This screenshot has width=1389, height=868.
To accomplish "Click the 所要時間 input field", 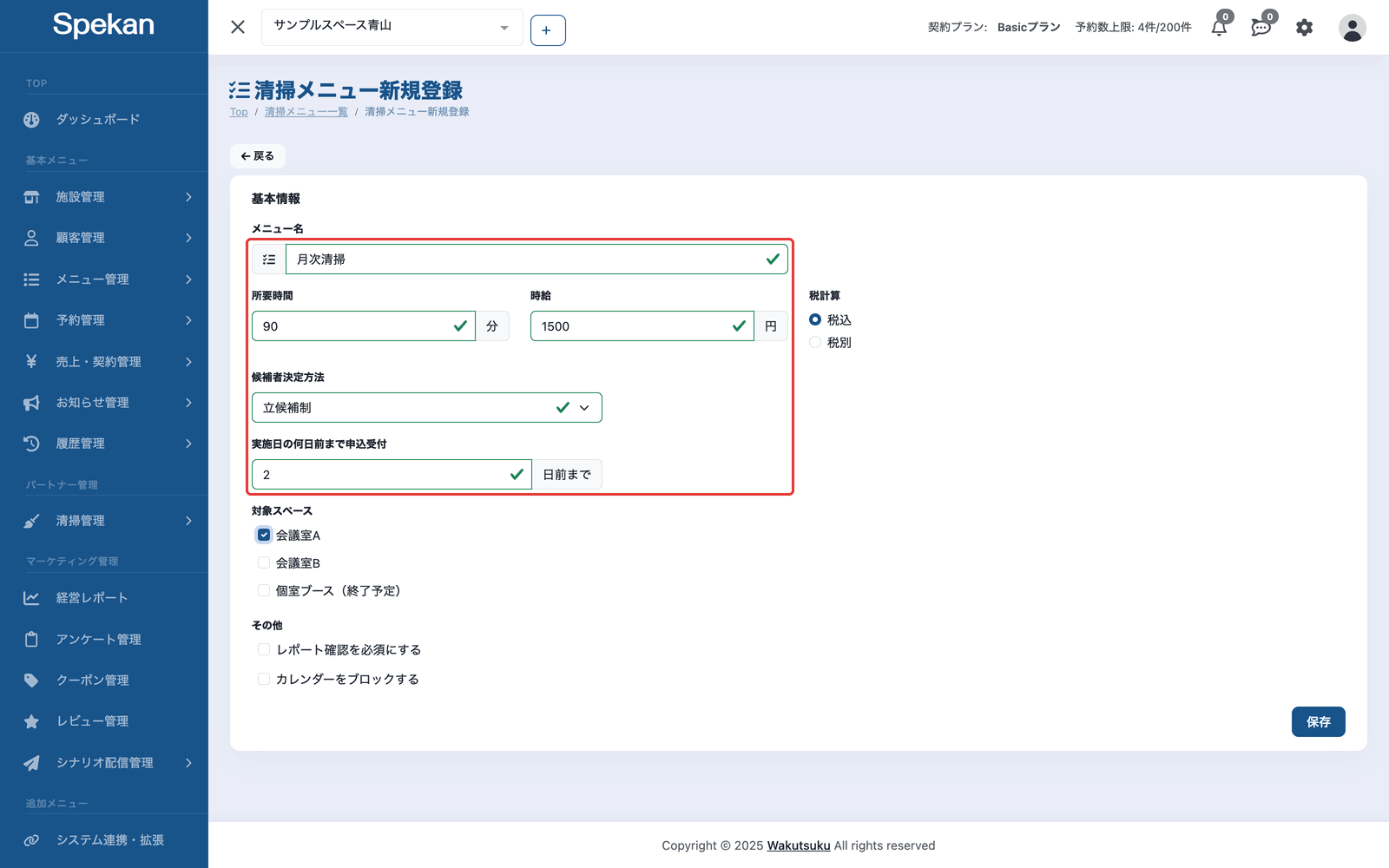I will point(363,326).
